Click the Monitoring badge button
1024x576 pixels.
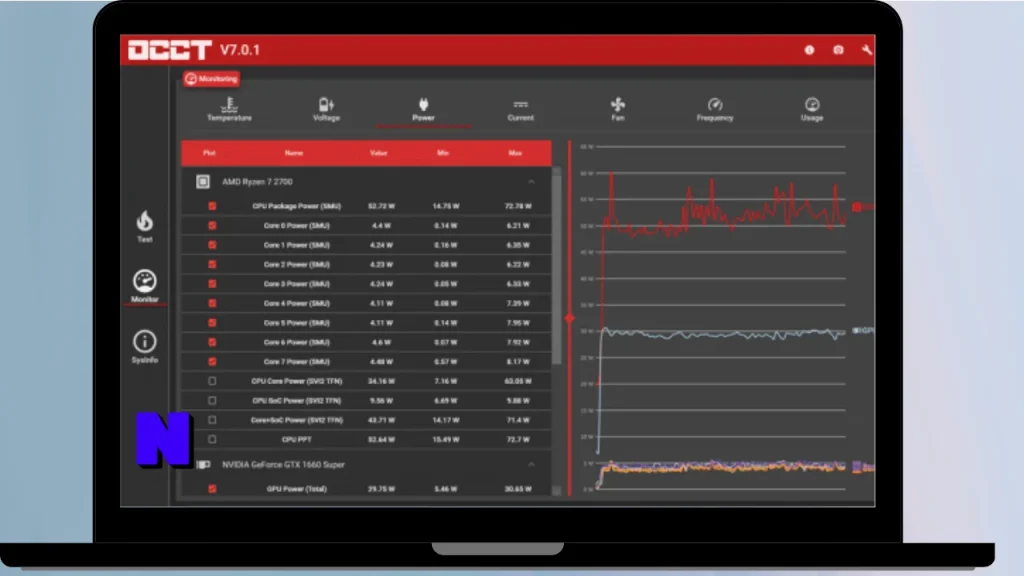[x=212, y=79]
